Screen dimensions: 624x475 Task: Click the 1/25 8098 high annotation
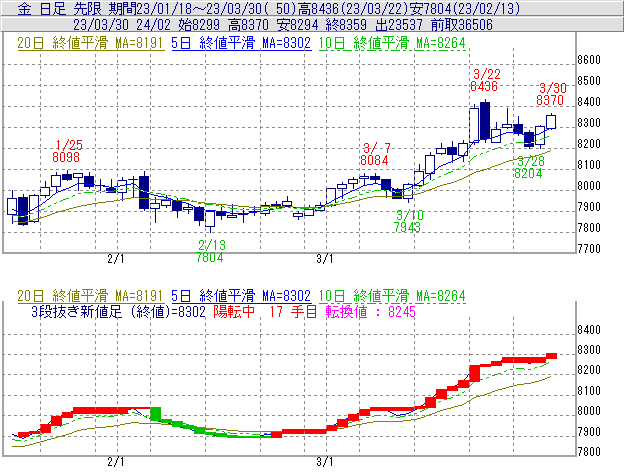pos(66,151)
